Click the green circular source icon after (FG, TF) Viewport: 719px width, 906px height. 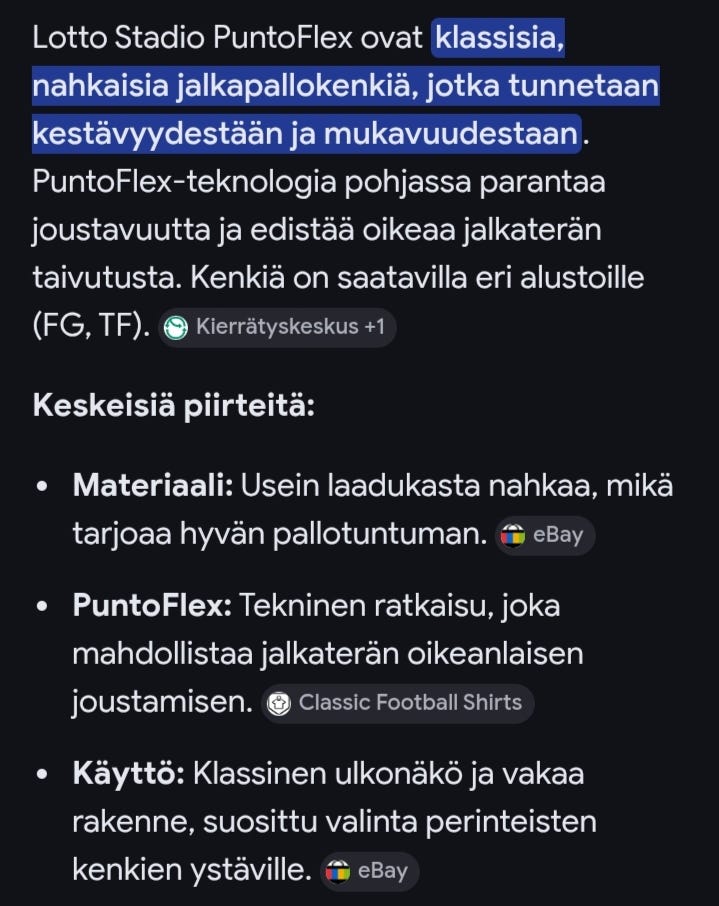click(x=176, y=327)
